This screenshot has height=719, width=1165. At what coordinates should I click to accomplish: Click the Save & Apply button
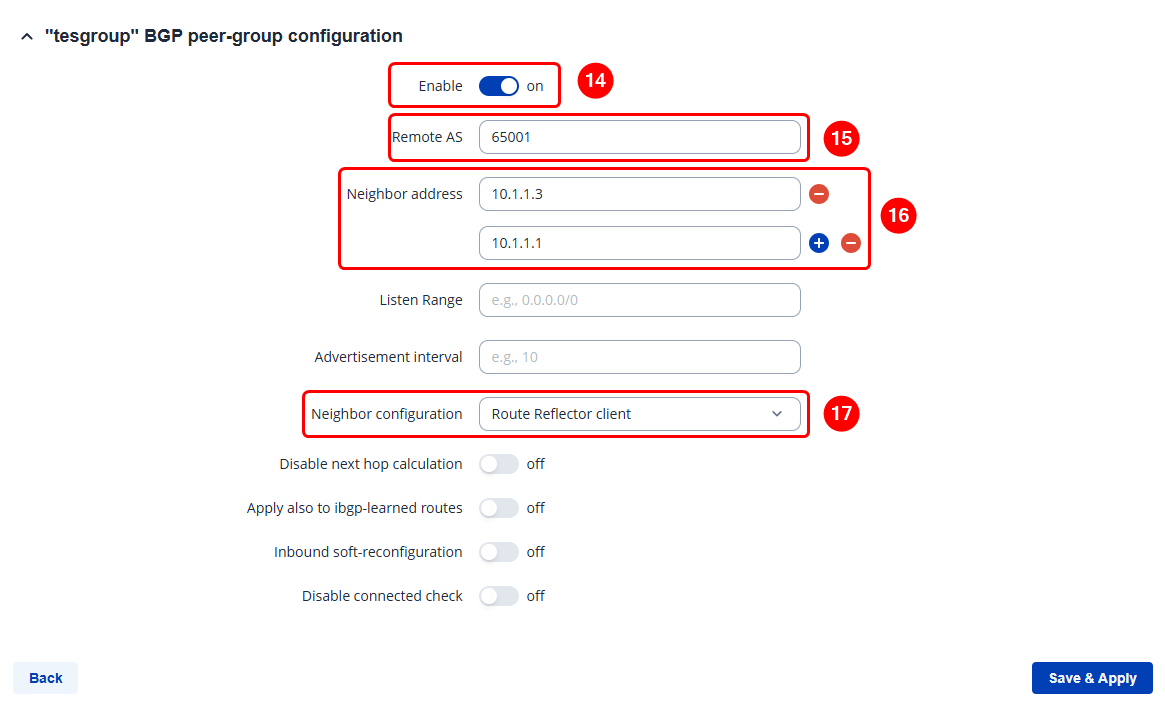pyautogui.click(x=1092, y=678)
